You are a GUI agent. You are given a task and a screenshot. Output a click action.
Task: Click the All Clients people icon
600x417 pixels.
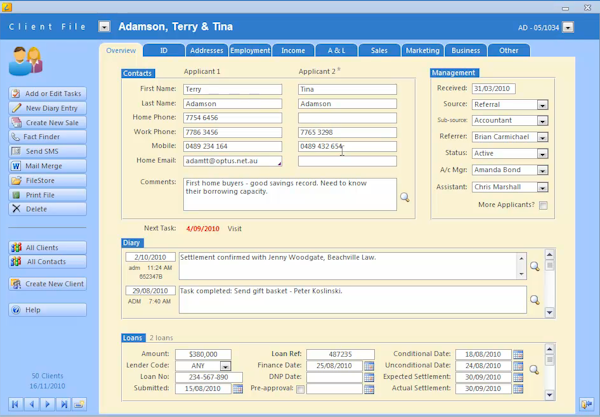[16, 248]
